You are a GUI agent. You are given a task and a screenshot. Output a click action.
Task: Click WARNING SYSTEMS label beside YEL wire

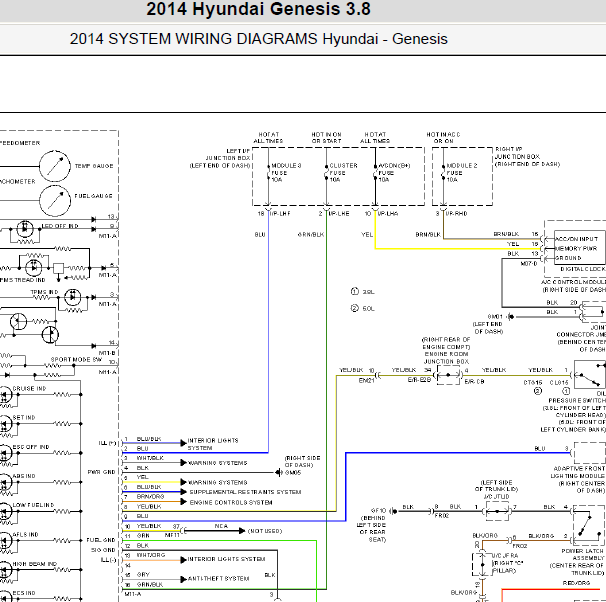coord(217,483)
